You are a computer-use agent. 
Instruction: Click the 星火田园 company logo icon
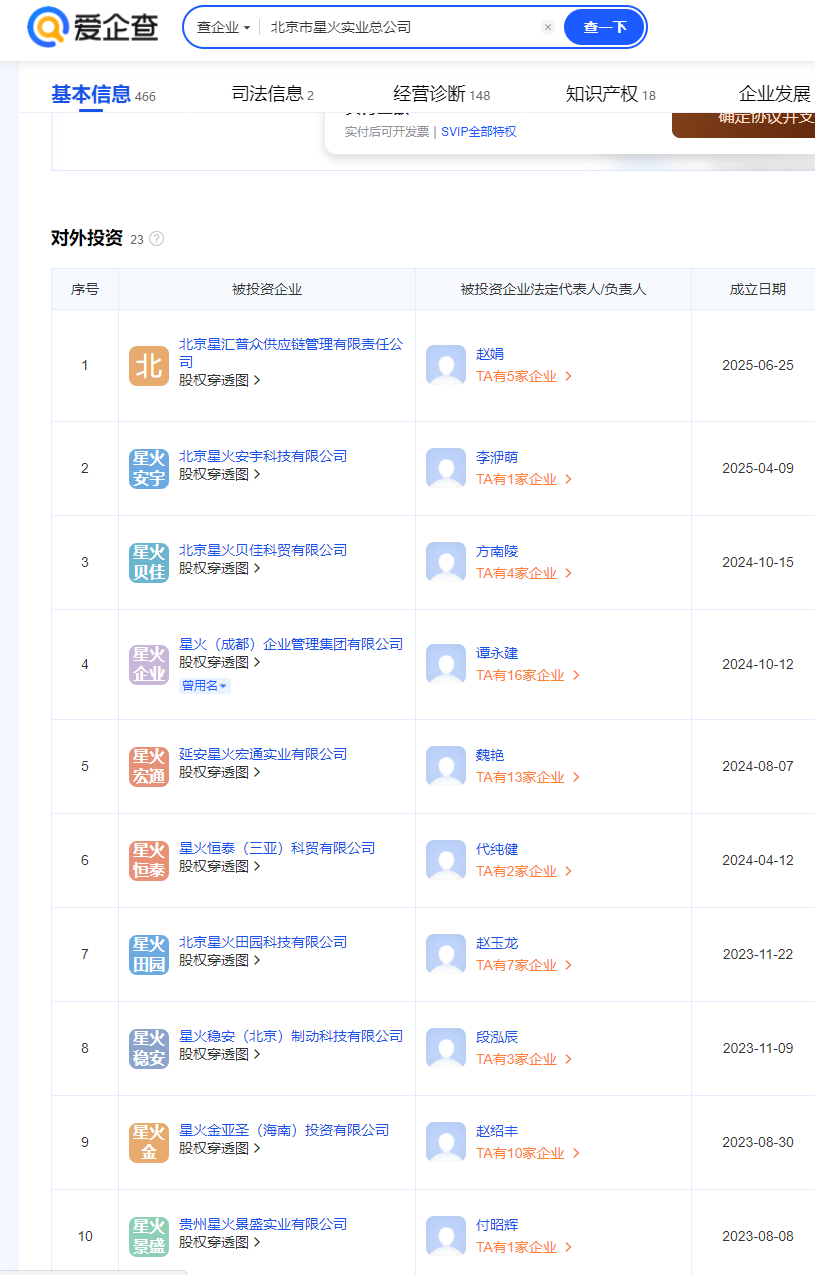[148, 954]
